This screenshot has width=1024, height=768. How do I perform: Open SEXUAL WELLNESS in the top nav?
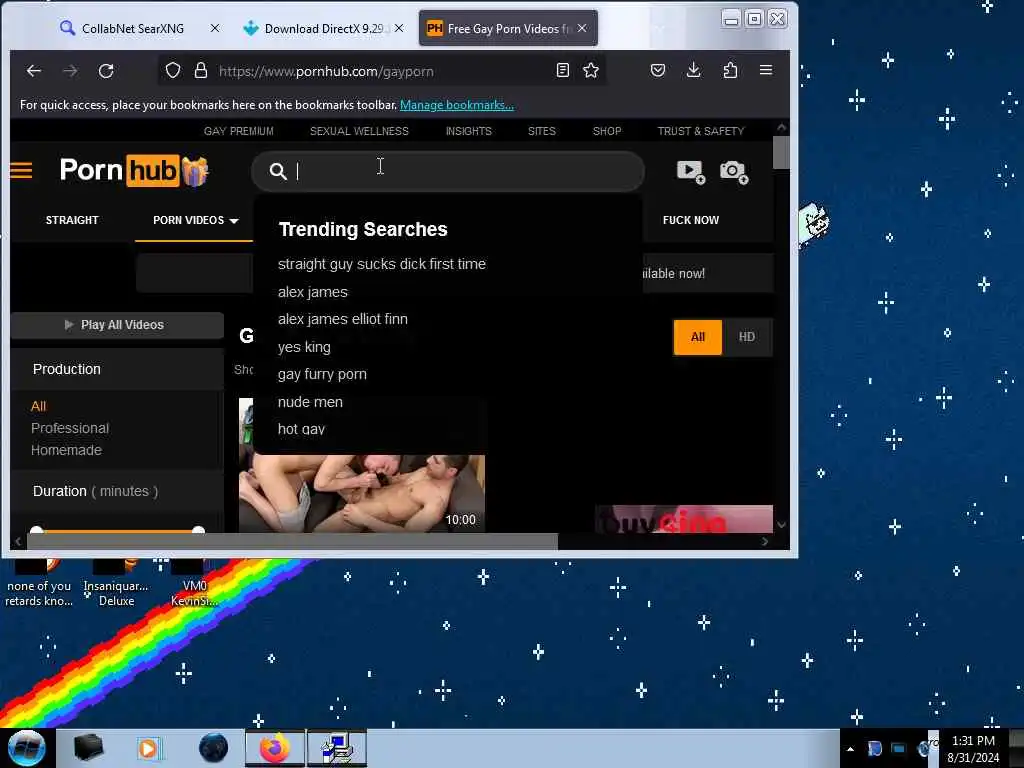click(x=359, y=131)
